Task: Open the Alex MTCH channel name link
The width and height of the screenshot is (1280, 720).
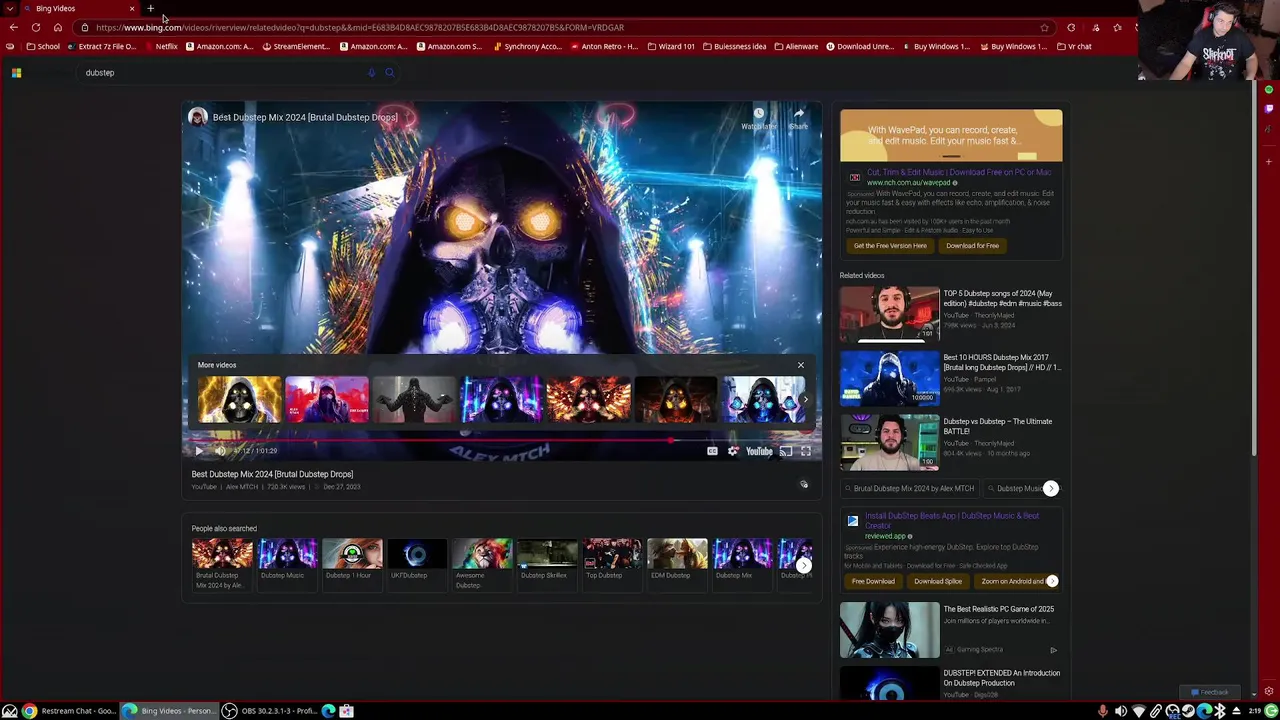Action: 241,487
